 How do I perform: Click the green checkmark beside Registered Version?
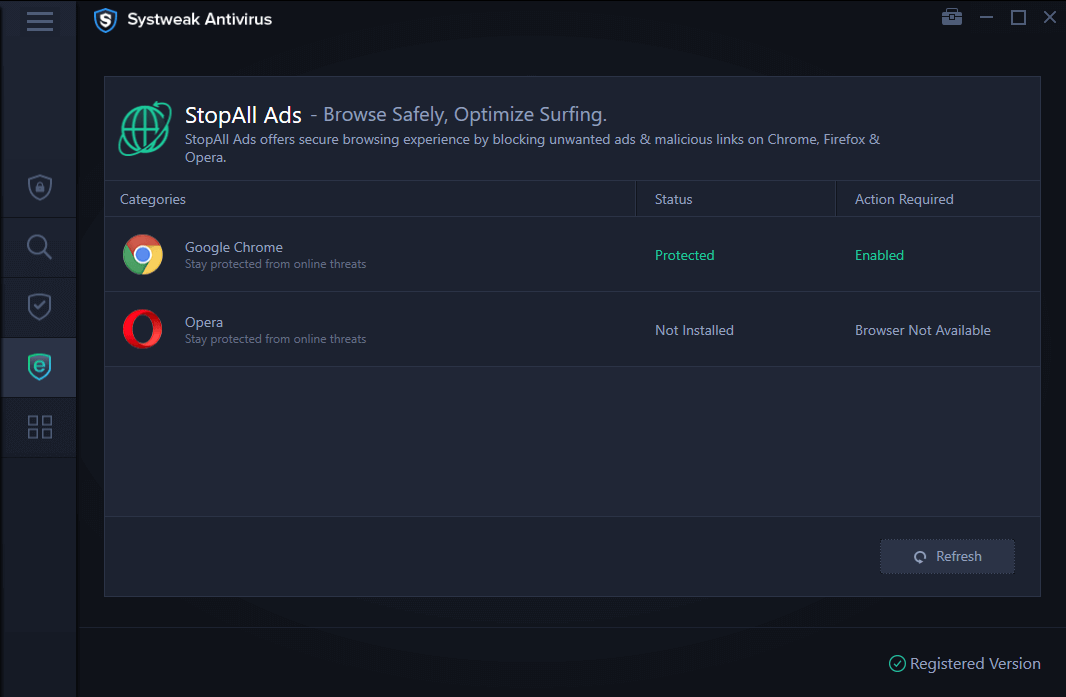pos(895,663)
